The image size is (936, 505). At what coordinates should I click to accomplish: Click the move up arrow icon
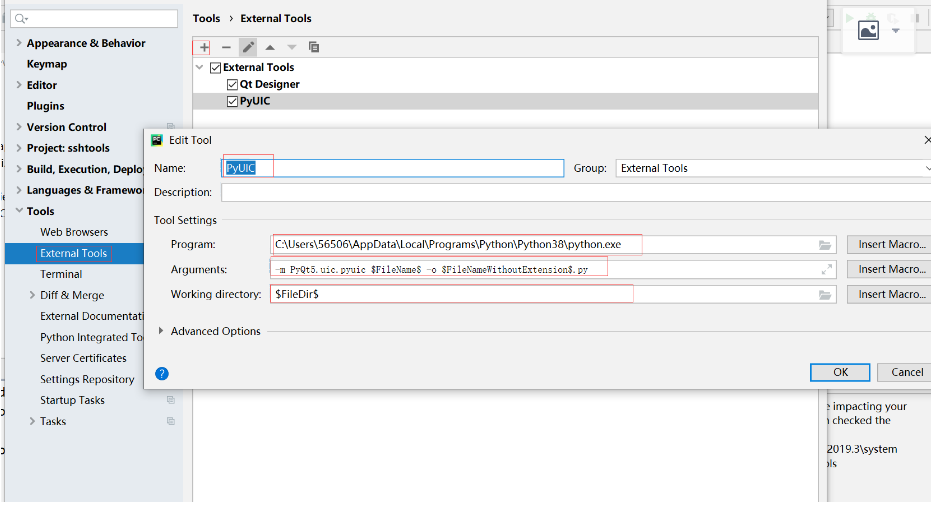coord(270,47)
